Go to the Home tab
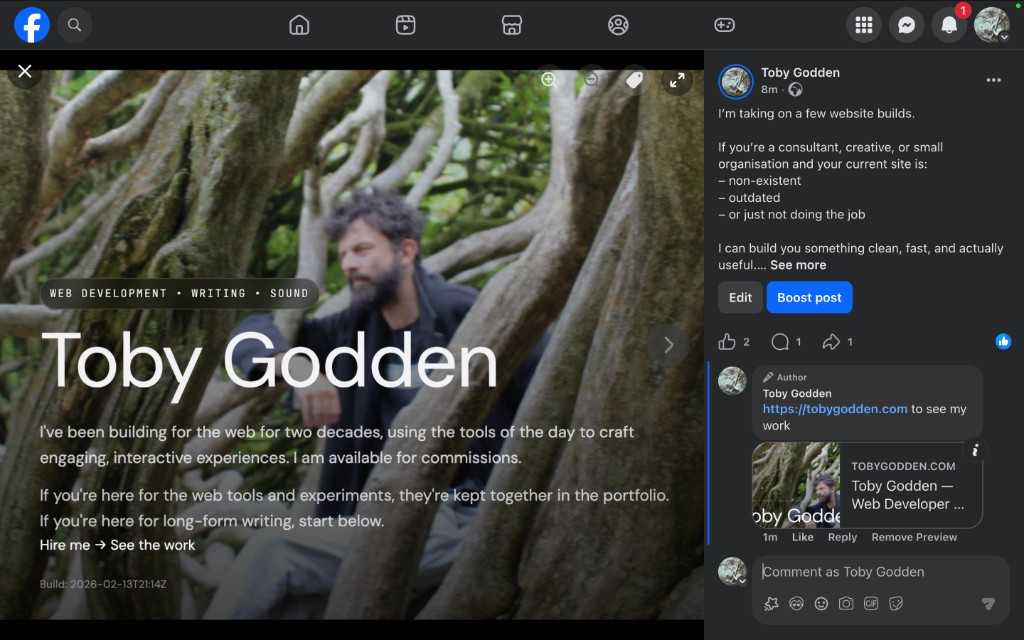The width and height of the screenshot is (1024, 640). tap(299, 25)
